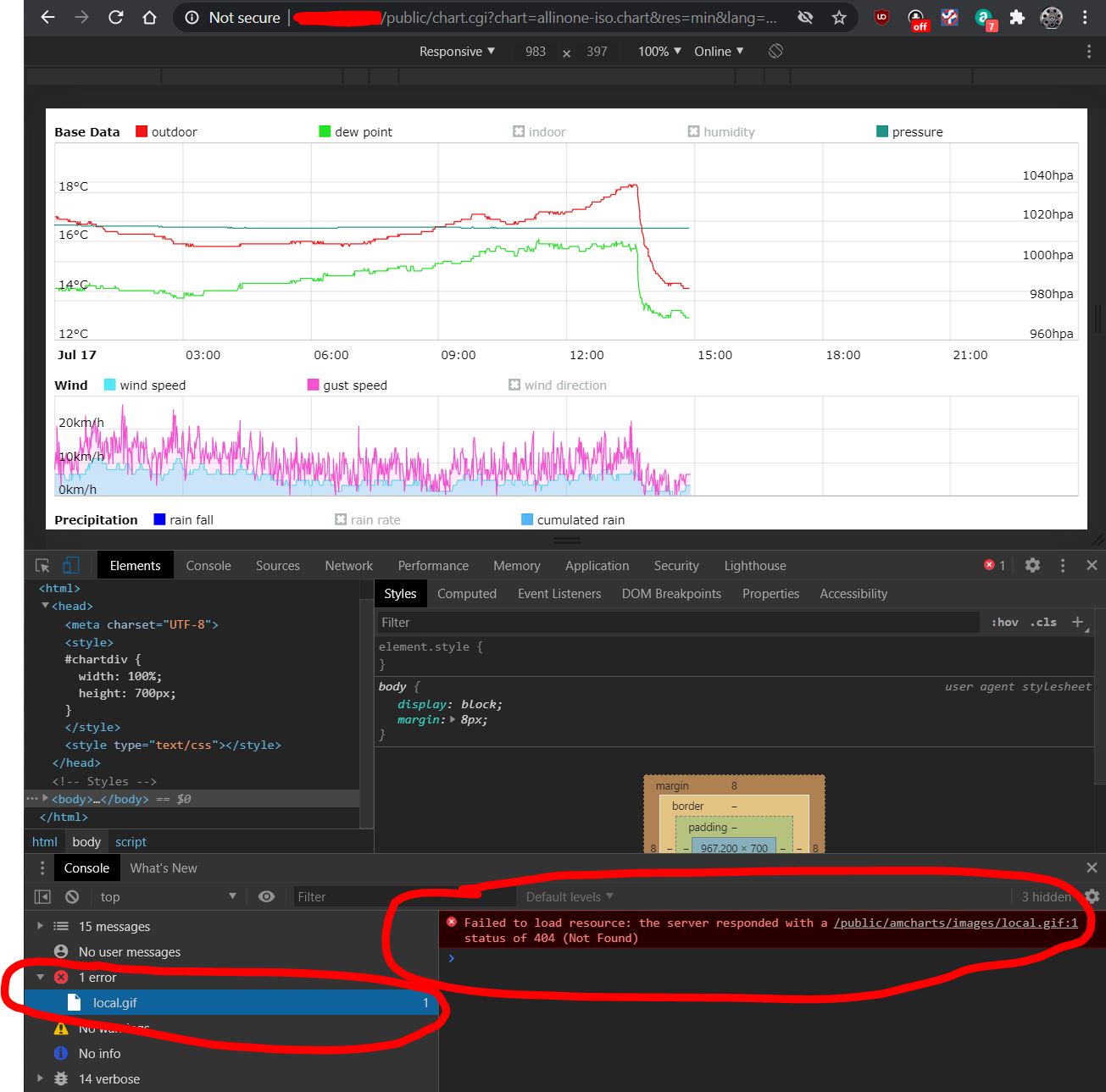Toggle the humidity series in legend

point(720,131)
